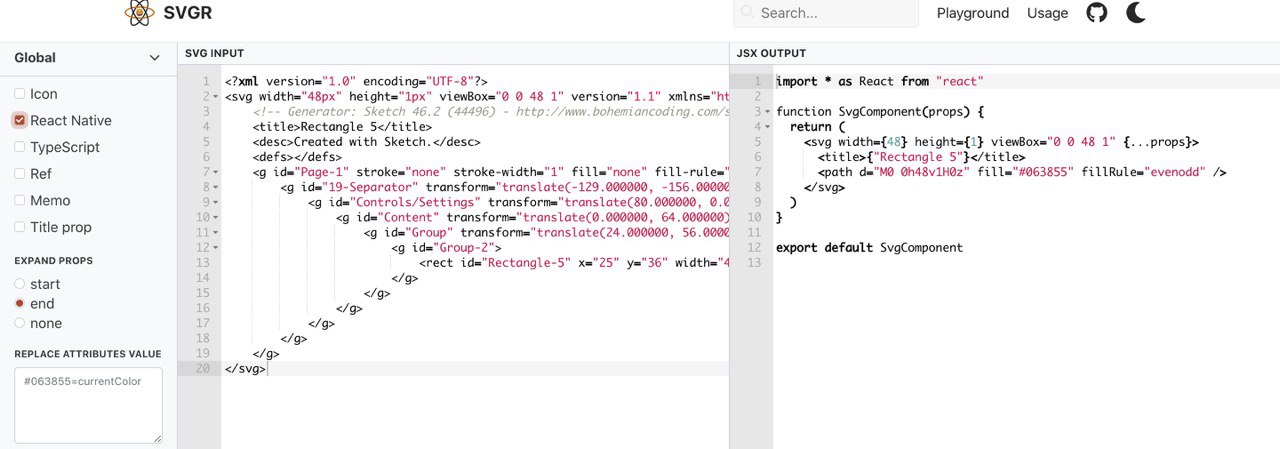Fold JSX output line 3 function
Viewport: 1280px width, 449px height.
(x=767, y=112)
